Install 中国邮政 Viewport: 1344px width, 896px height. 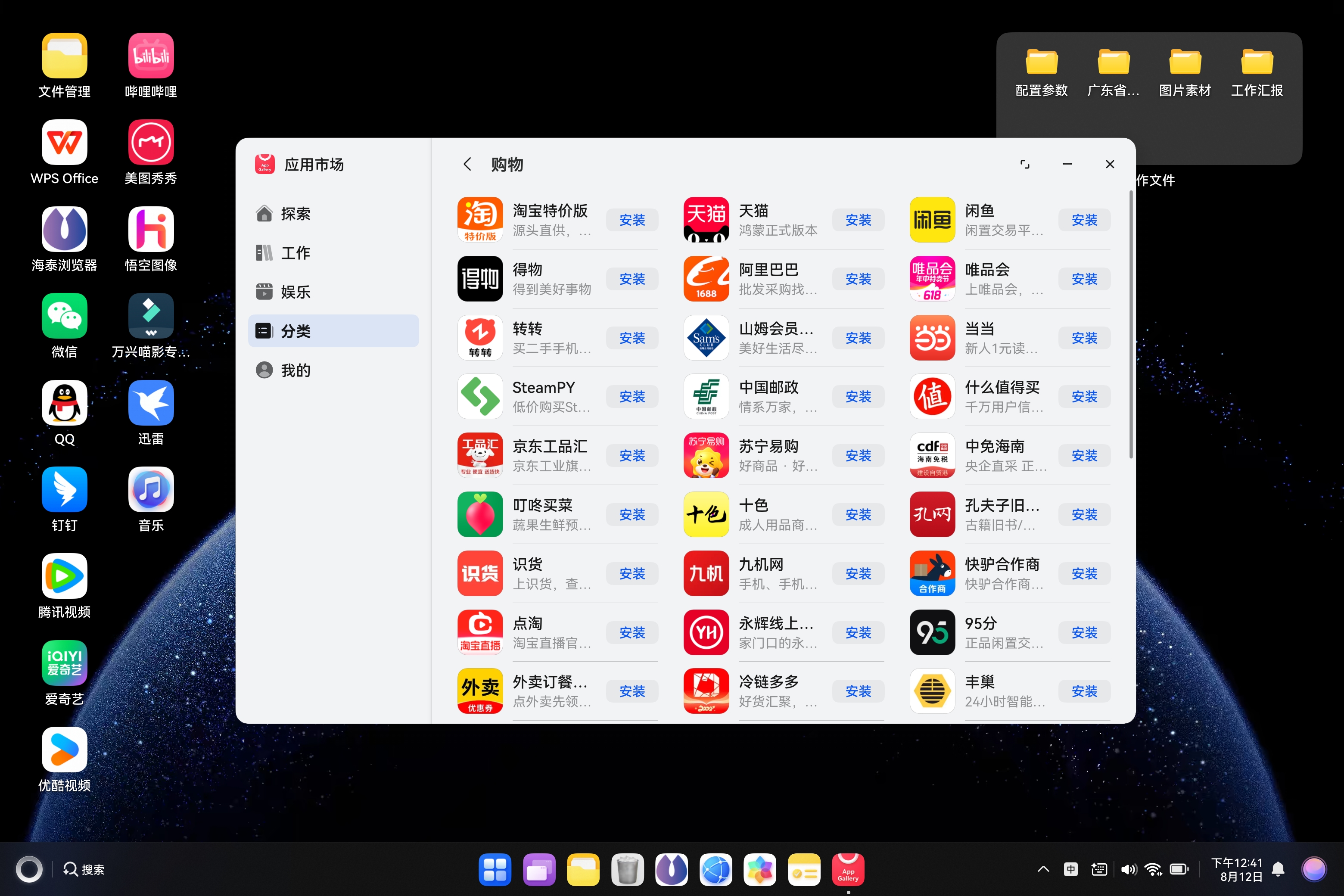[858, 397]
